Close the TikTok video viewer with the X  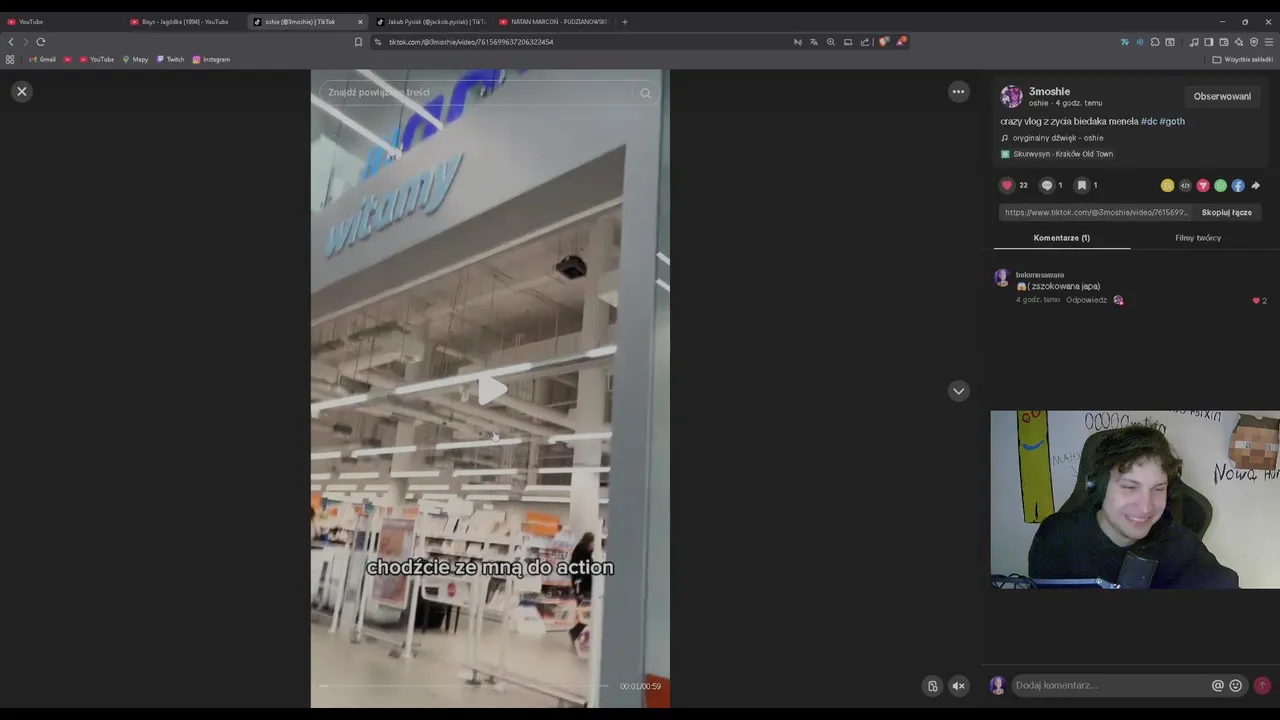point(21,91)
